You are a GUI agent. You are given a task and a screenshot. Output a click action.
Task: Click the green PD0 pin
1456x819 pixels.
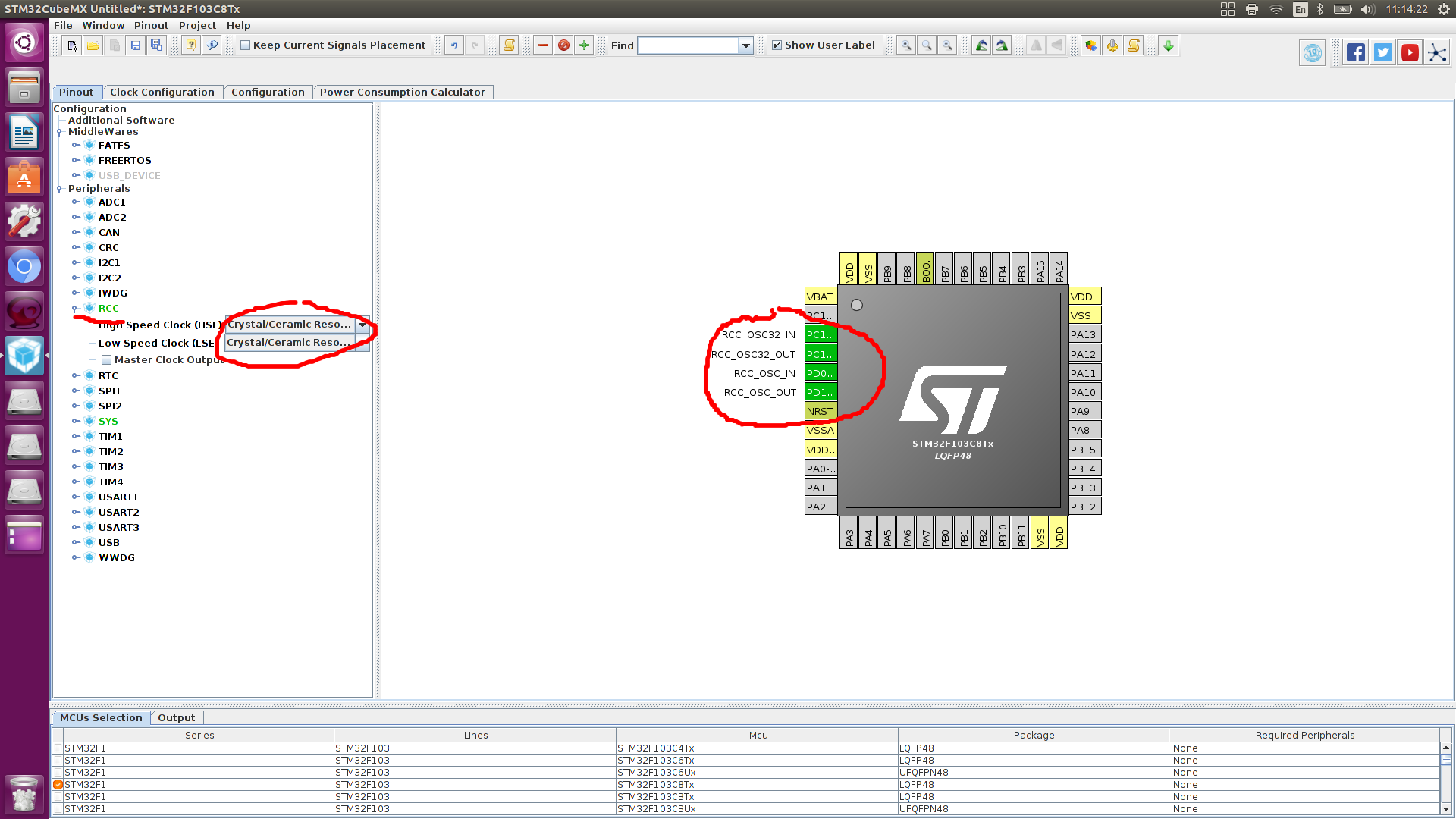pos(821,373)
